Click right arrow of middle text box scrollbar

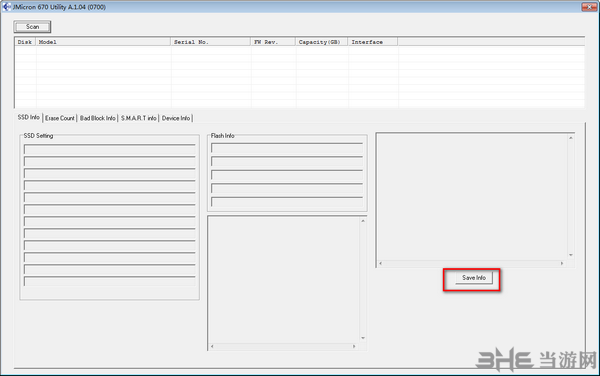tap(354, 347)
